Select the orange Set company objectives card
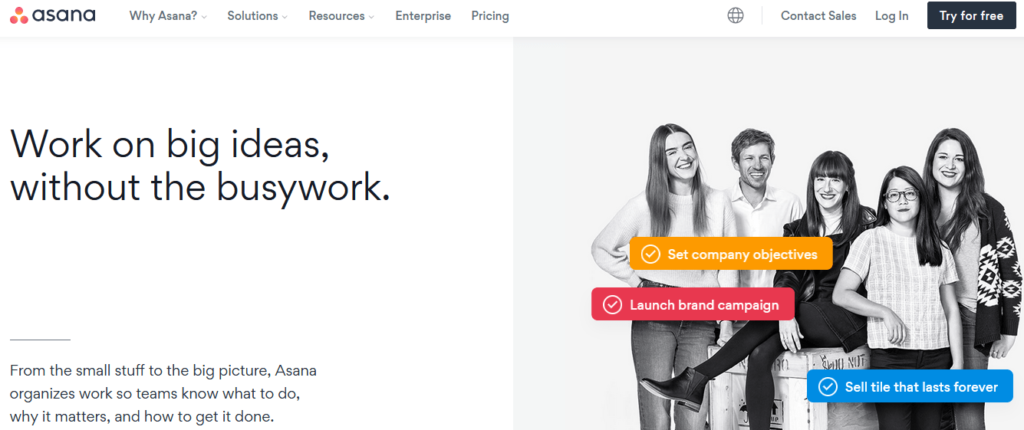The image size is (1024, 430). click(731, 254)
